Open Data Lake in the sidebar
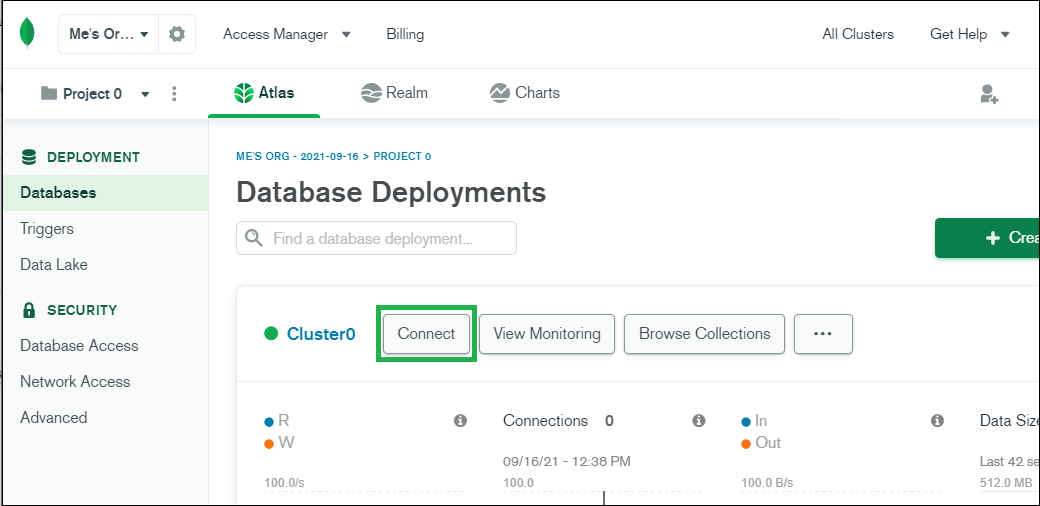The width and height of the screenshot is (1040, 506). pos(54,265)
